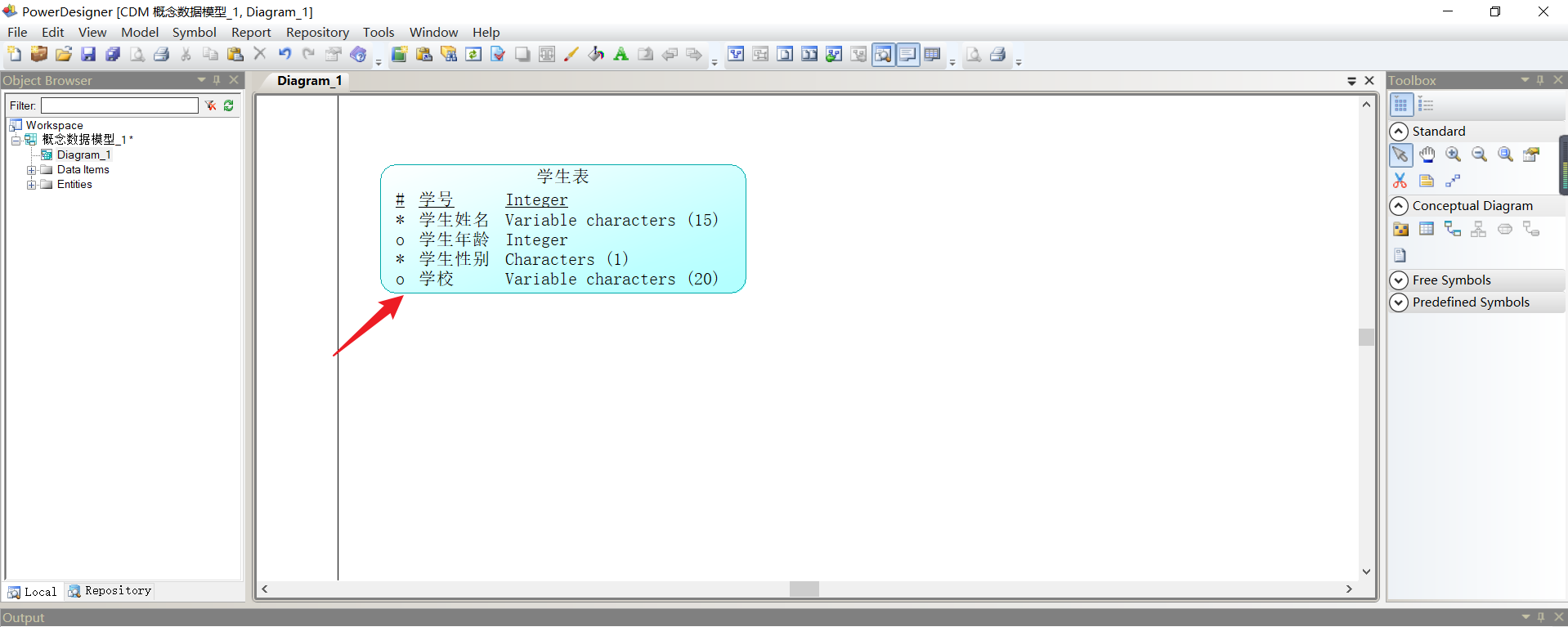Switch Toolbox to list view

click(1426, 105)
